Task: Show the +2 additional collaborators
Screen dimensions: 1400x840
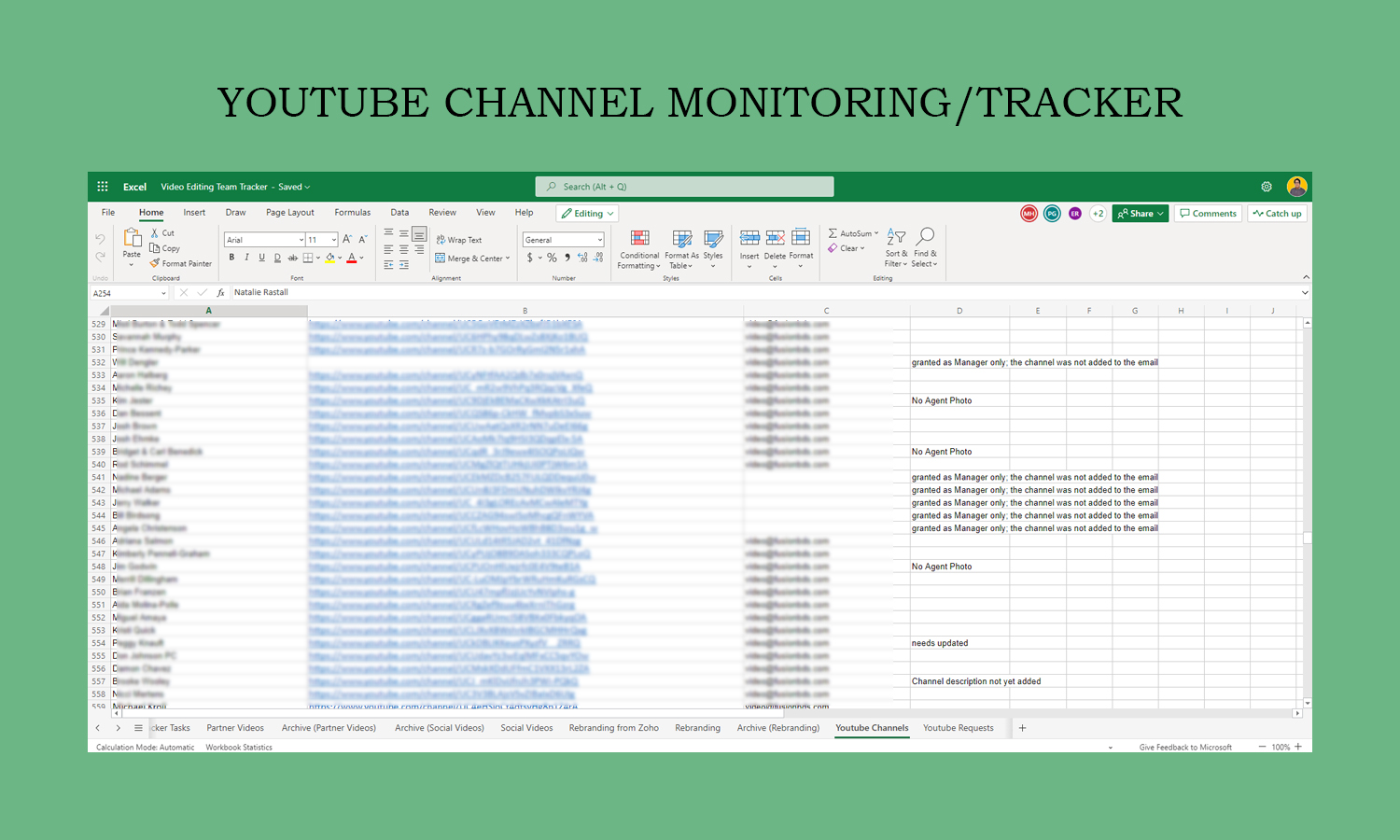Action: coord(1098,214)
